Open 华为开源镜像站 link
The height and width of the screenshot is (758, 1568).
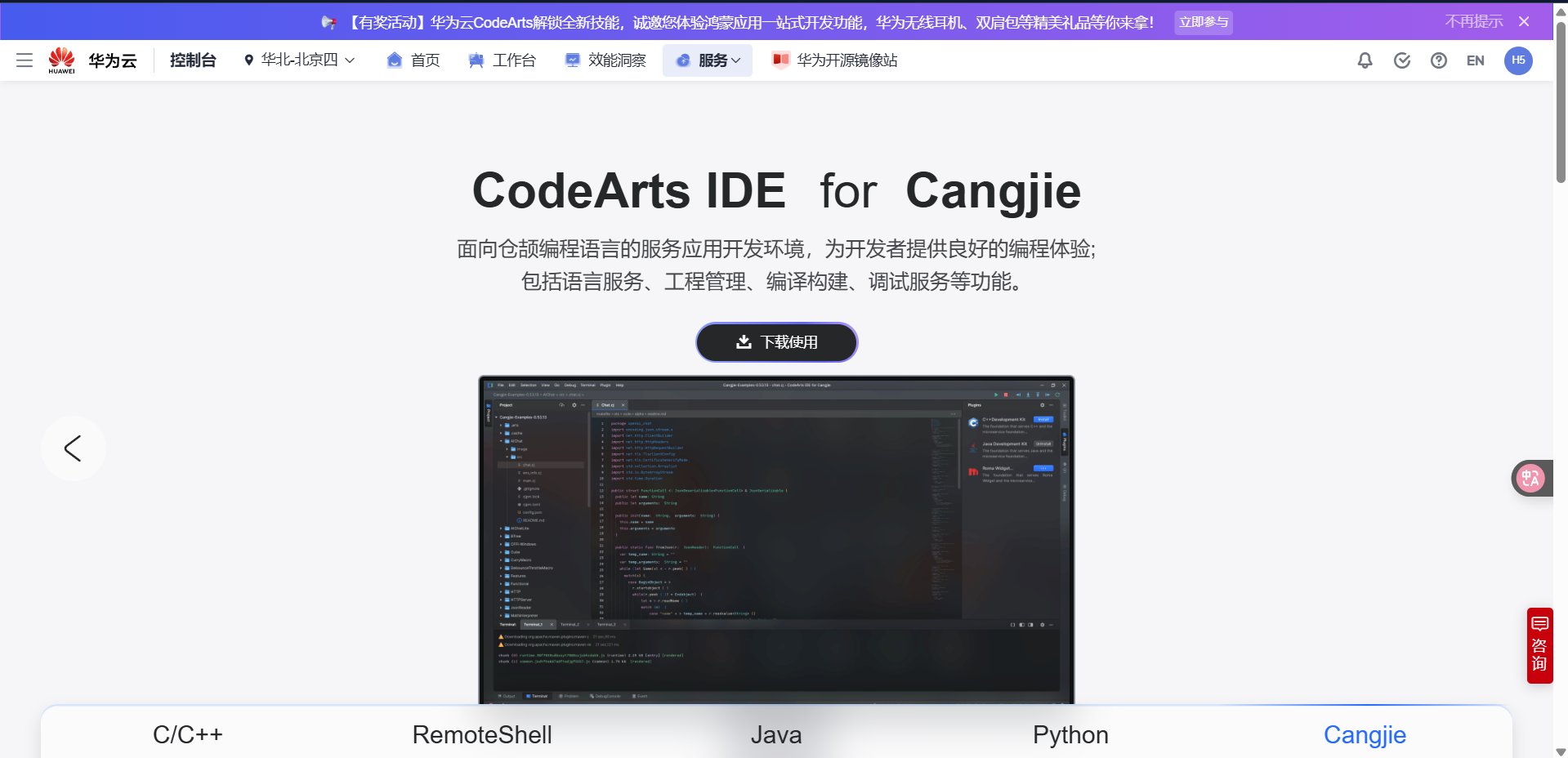tap(834, 60)
